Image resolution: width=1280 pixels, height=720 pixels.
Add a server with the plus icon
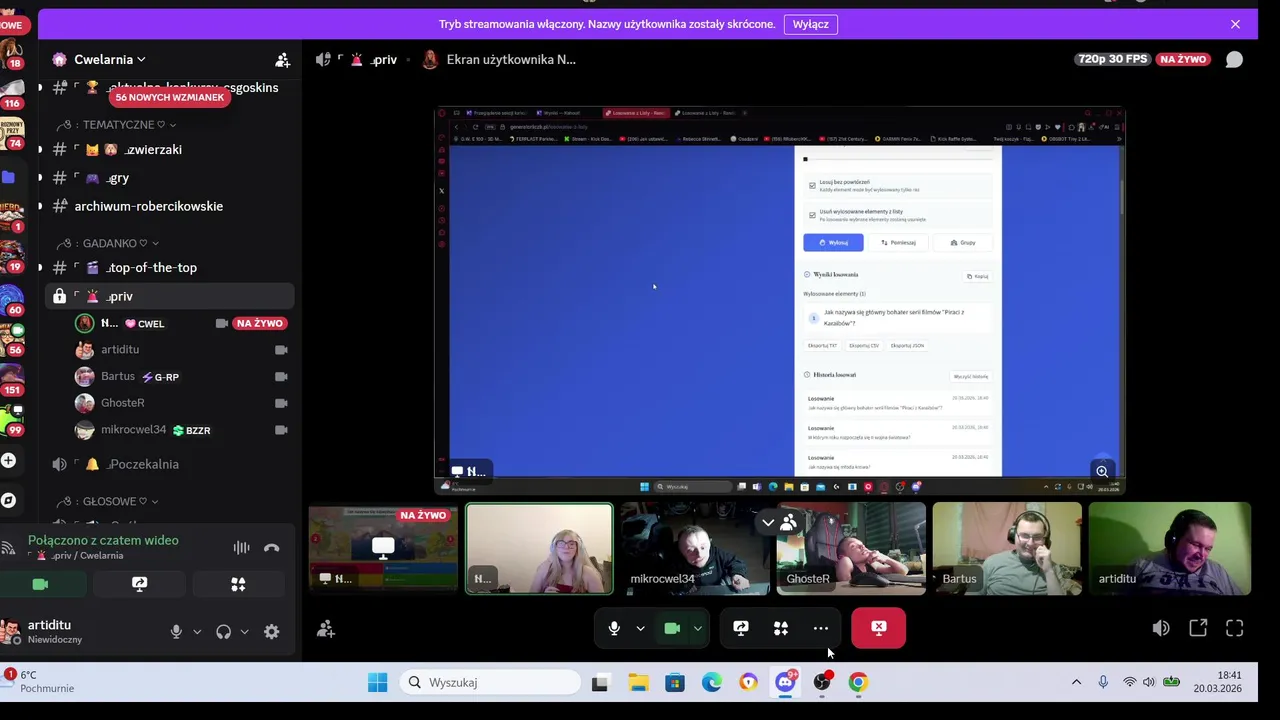8,460
